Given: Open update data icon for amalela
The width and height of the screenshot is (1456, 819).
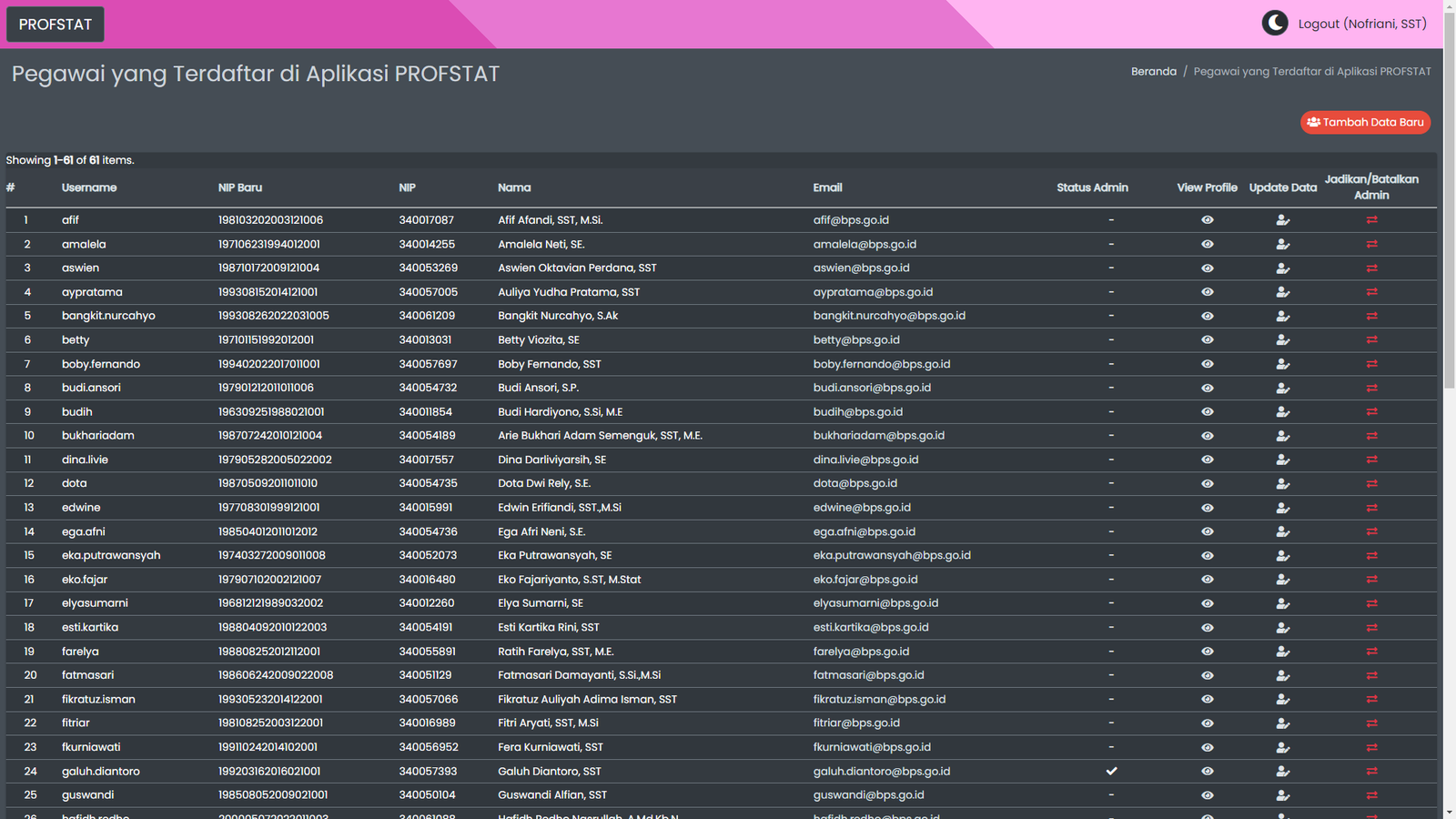Looking at the screenshot, I should tap(1282, 244).
